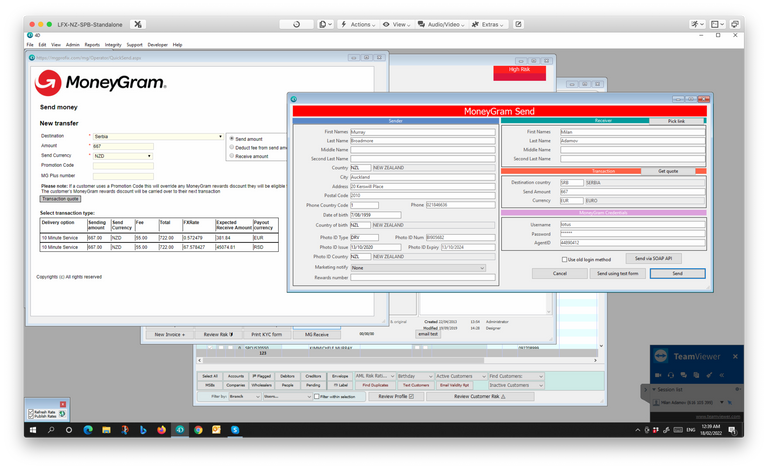Click the red High Risk indicator
Image resolution: width=768 pixels, height=469 pixels.
(x=519, y=72)
